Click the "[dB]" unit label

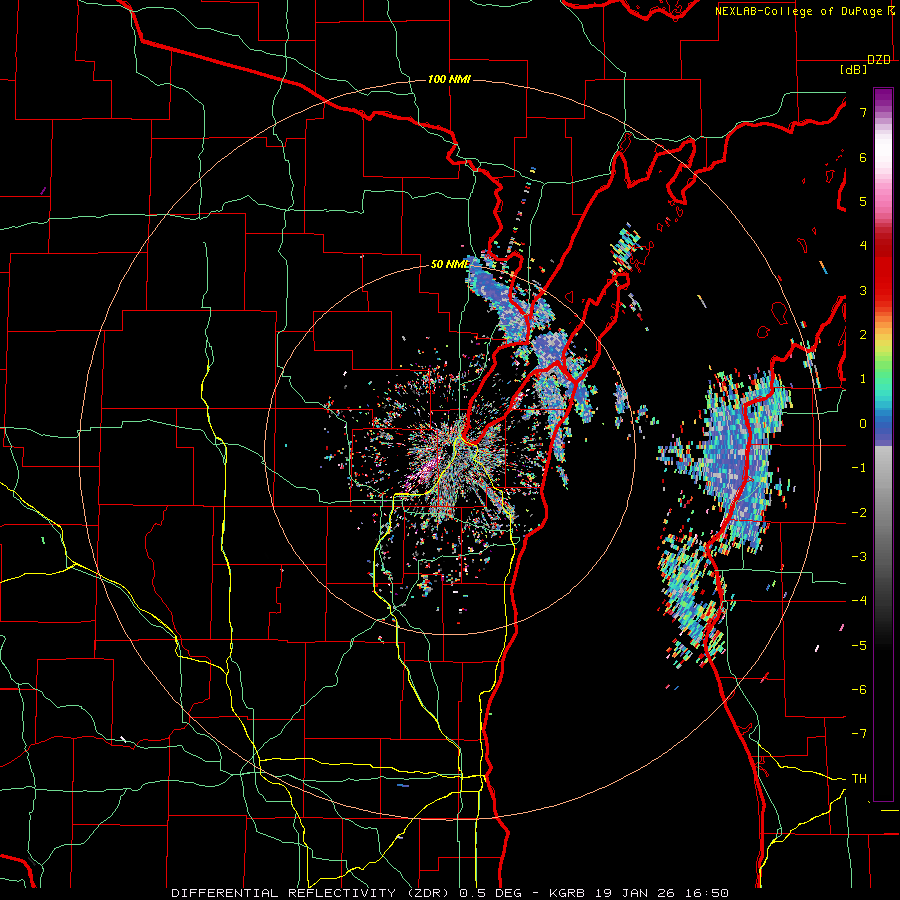coord(853,70)
